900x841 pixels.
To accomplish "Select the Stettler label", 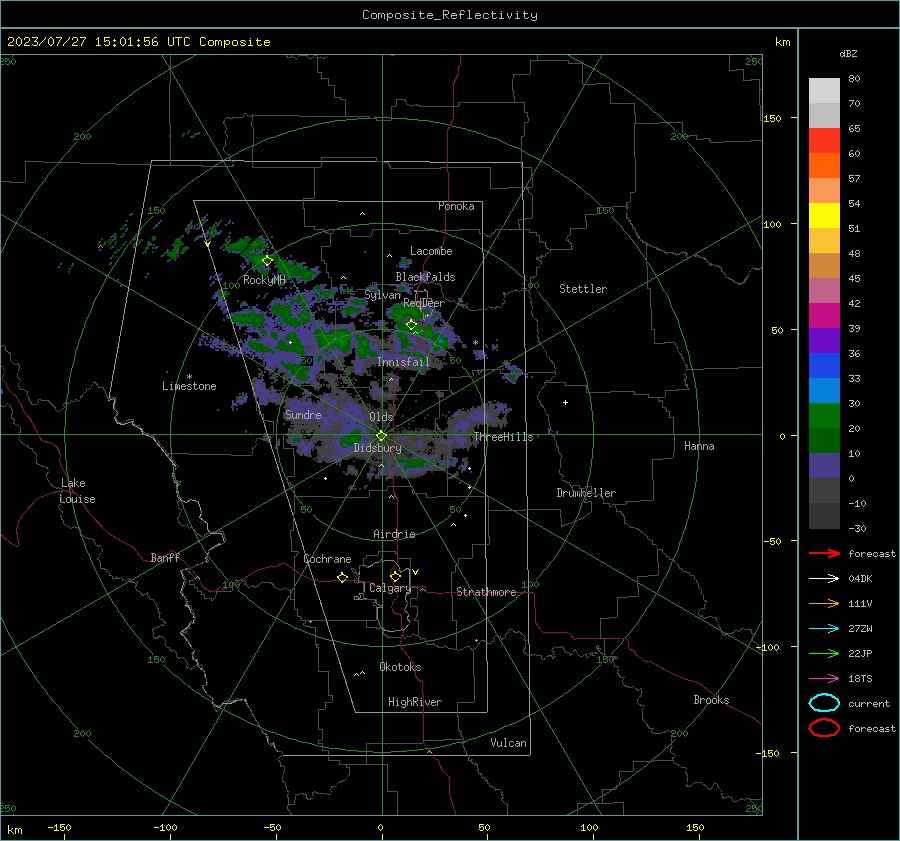I will point(583,289).
